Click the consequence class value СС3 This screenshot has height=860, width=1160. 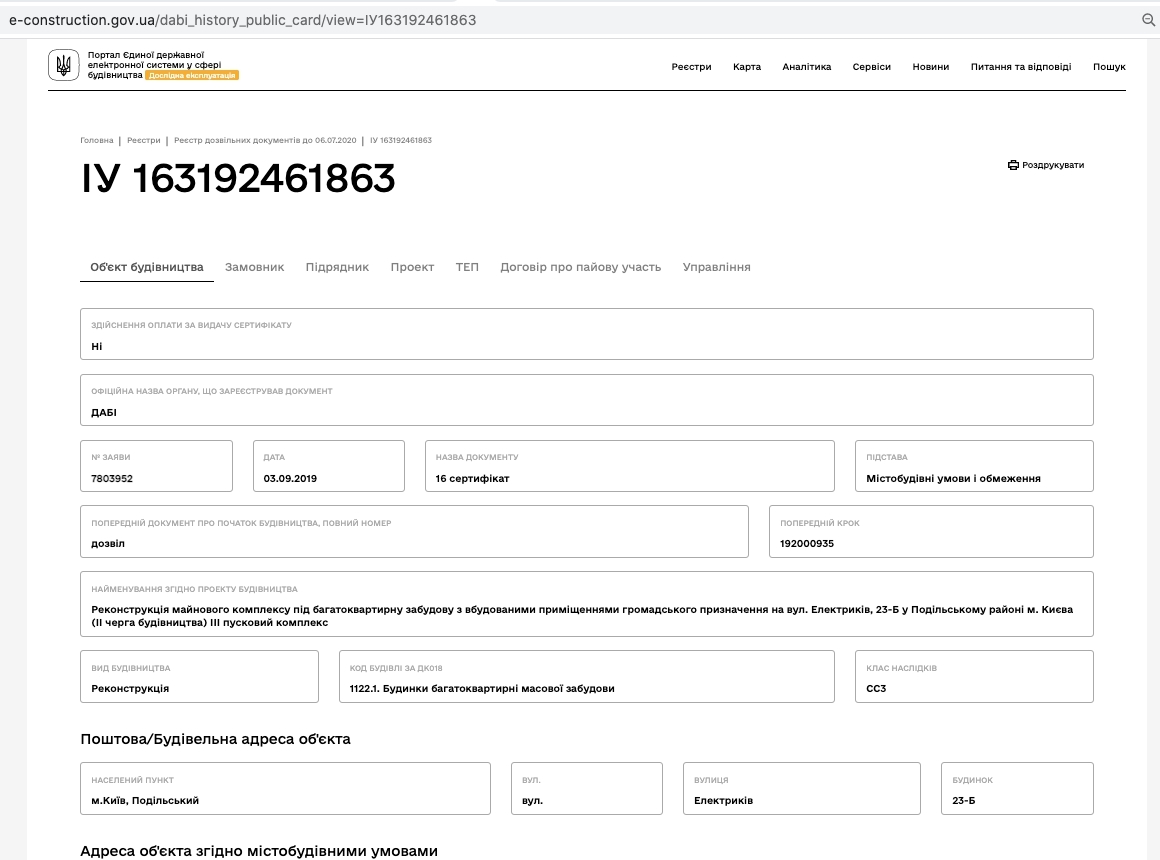point(876,688)
